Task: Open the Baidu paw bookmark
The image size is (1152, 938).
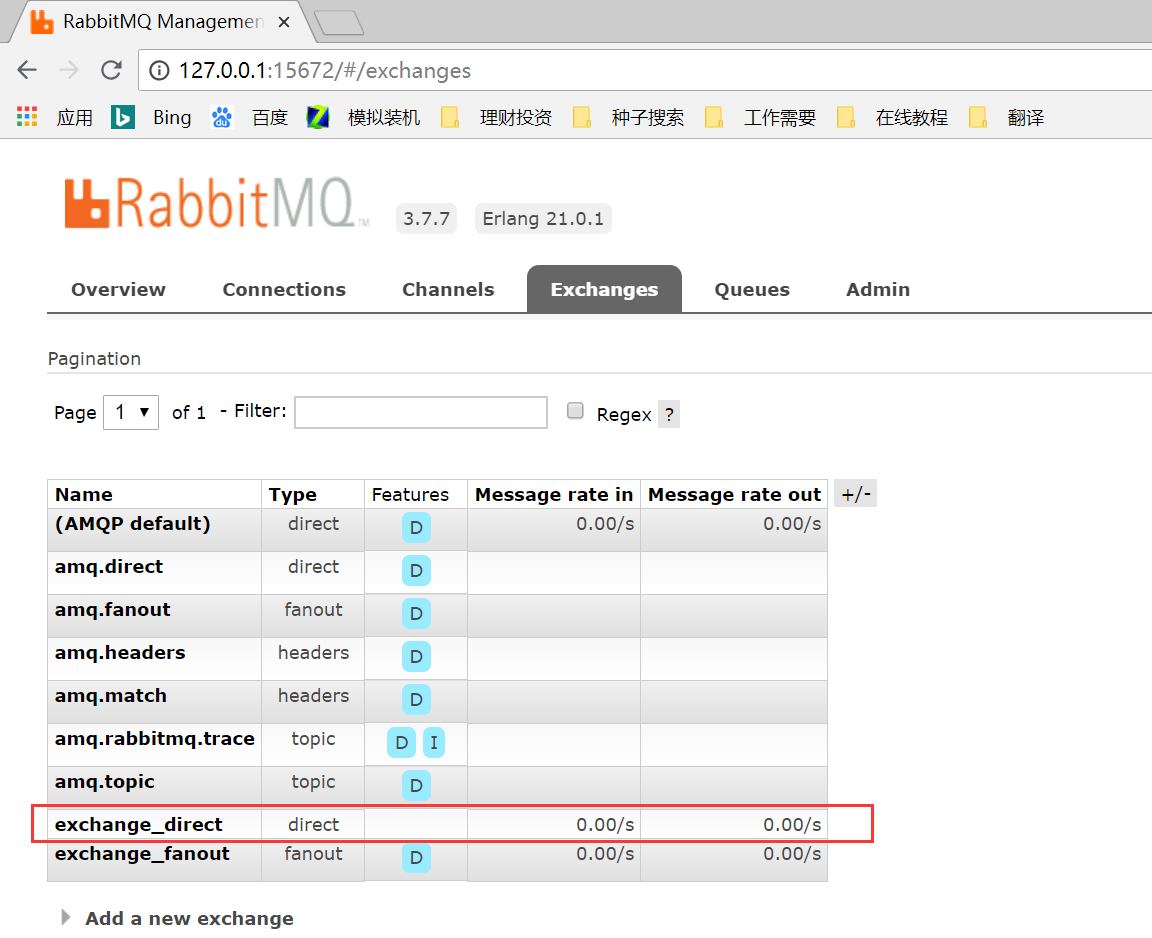Action: click(x=250, y=117)
